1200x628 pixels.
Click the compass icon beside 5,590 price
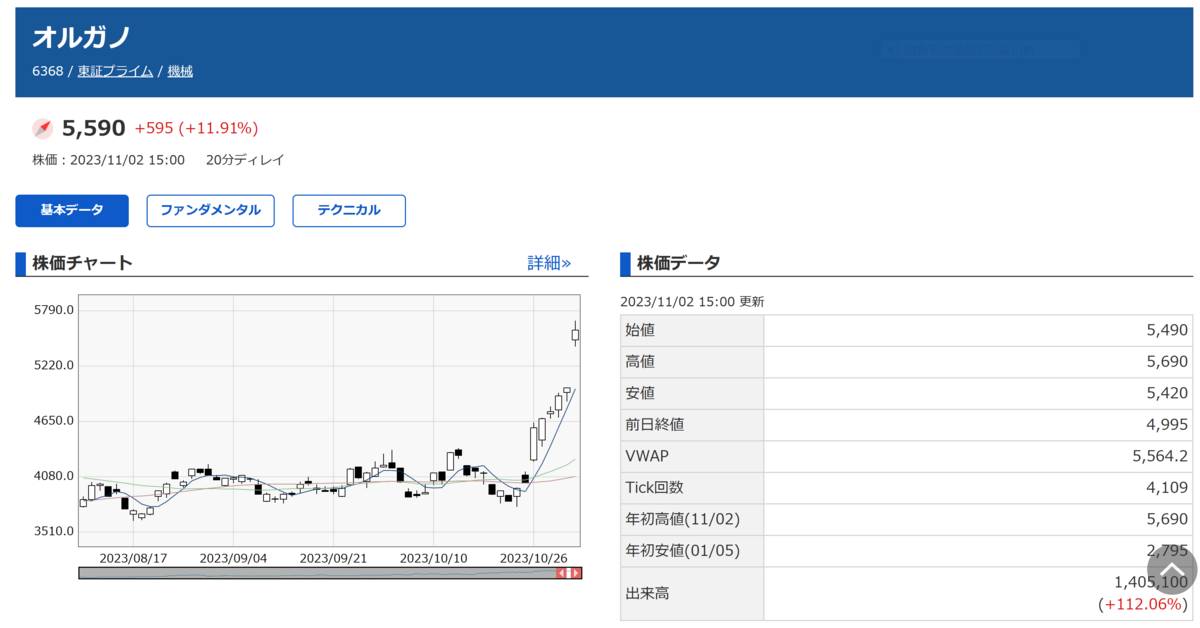pyautogui.click(x=42, y=128)
